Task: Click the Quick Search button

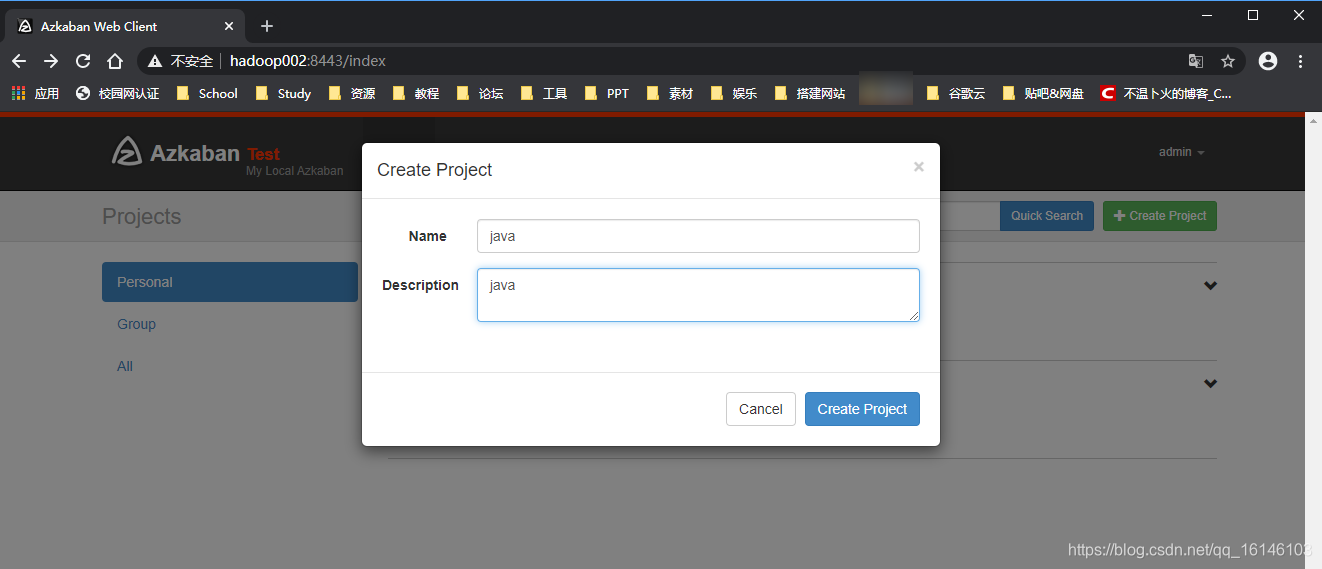Action: click(x=1046, y=216)
